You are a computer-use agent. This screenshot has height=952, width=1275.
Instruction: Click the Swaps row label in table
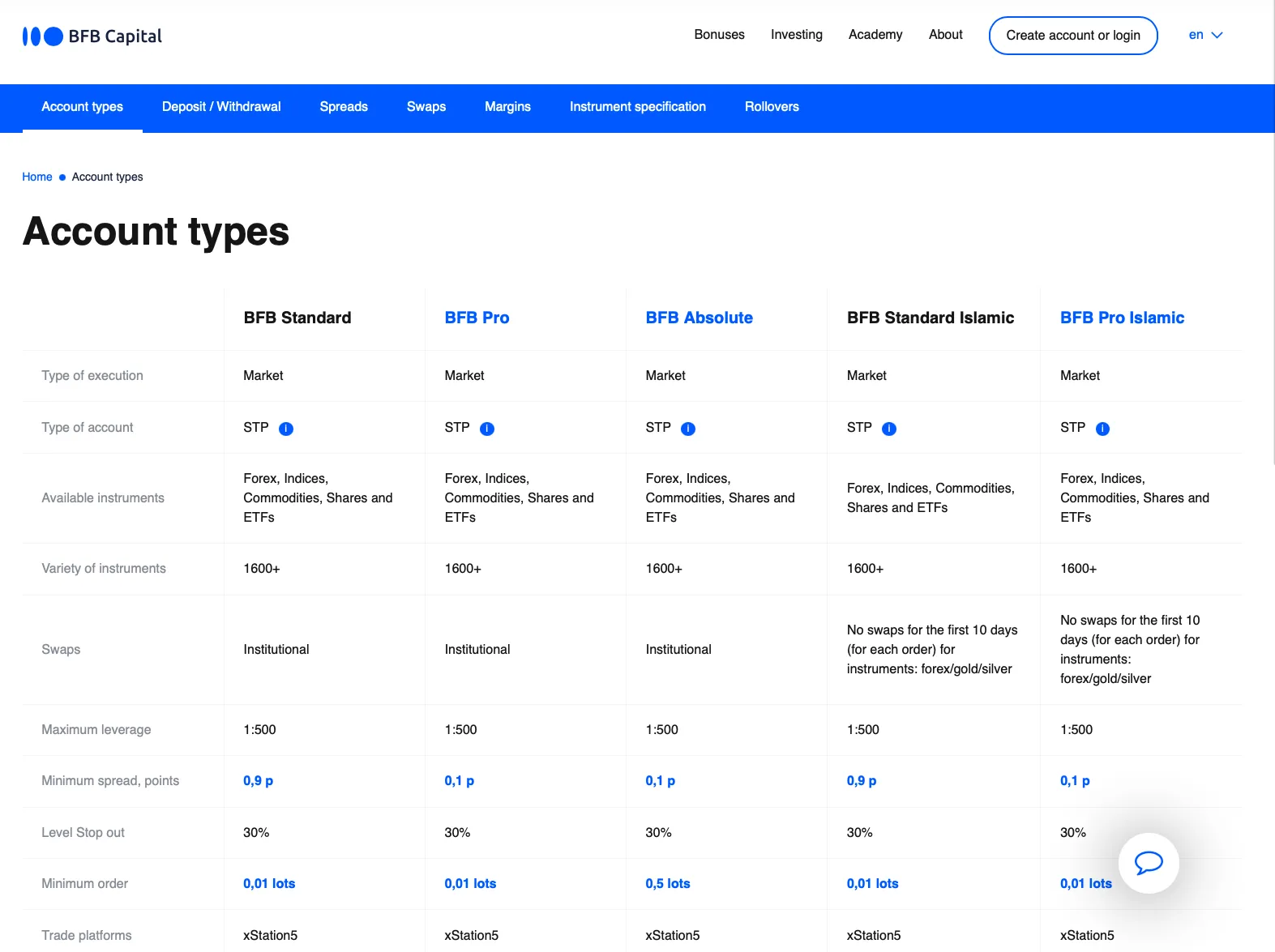[61, 650]
